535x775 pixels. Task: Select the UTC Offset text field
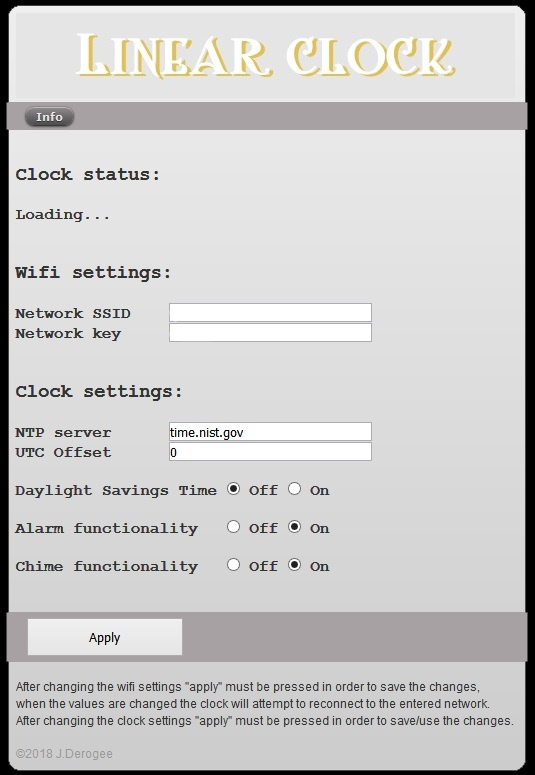270,452
